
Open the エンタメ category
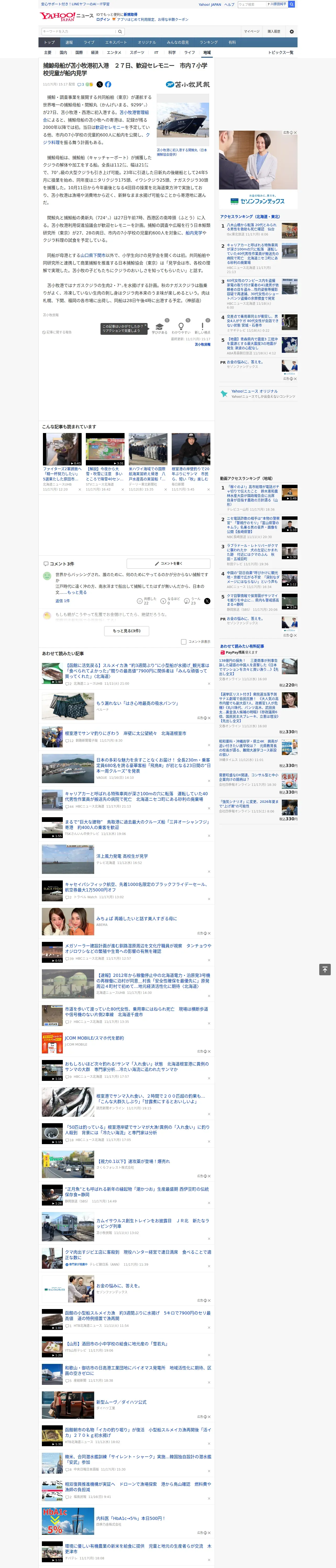[x=114, y=52]
